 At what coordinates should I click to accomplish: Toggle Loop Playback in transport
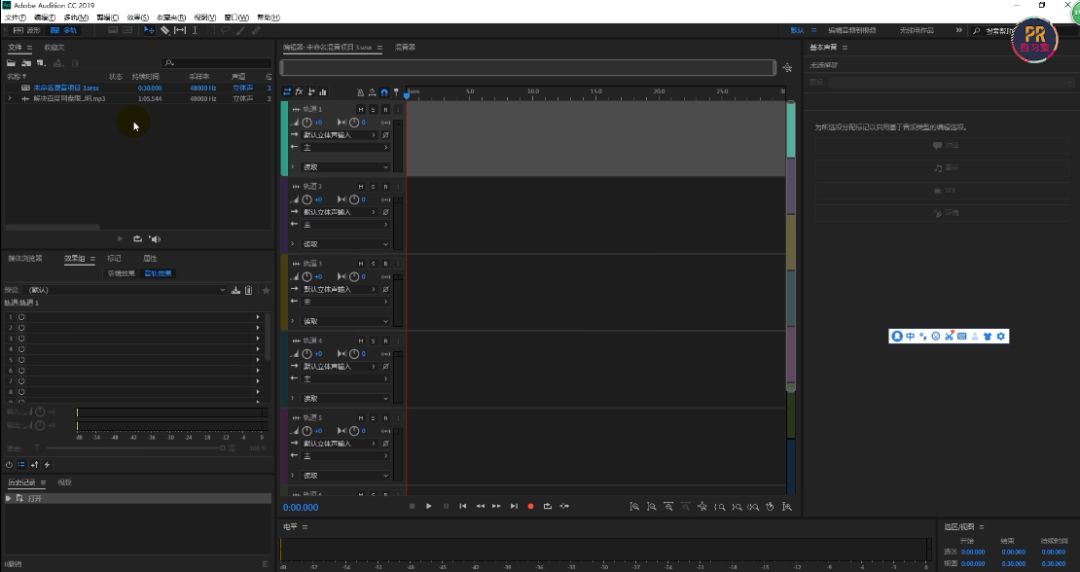tap(548, 507)
